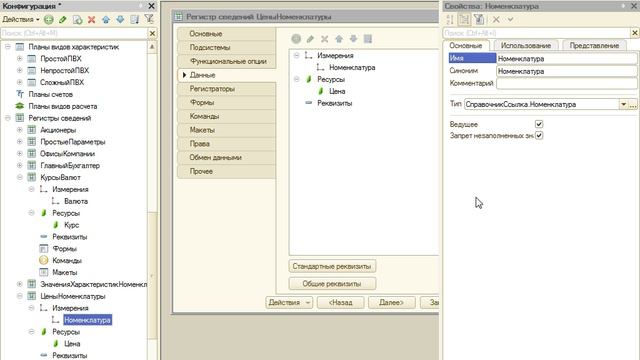640x360 pixels.
Task: Switch to the Использование tab in Properties
Action: click(x=526, y=46)
